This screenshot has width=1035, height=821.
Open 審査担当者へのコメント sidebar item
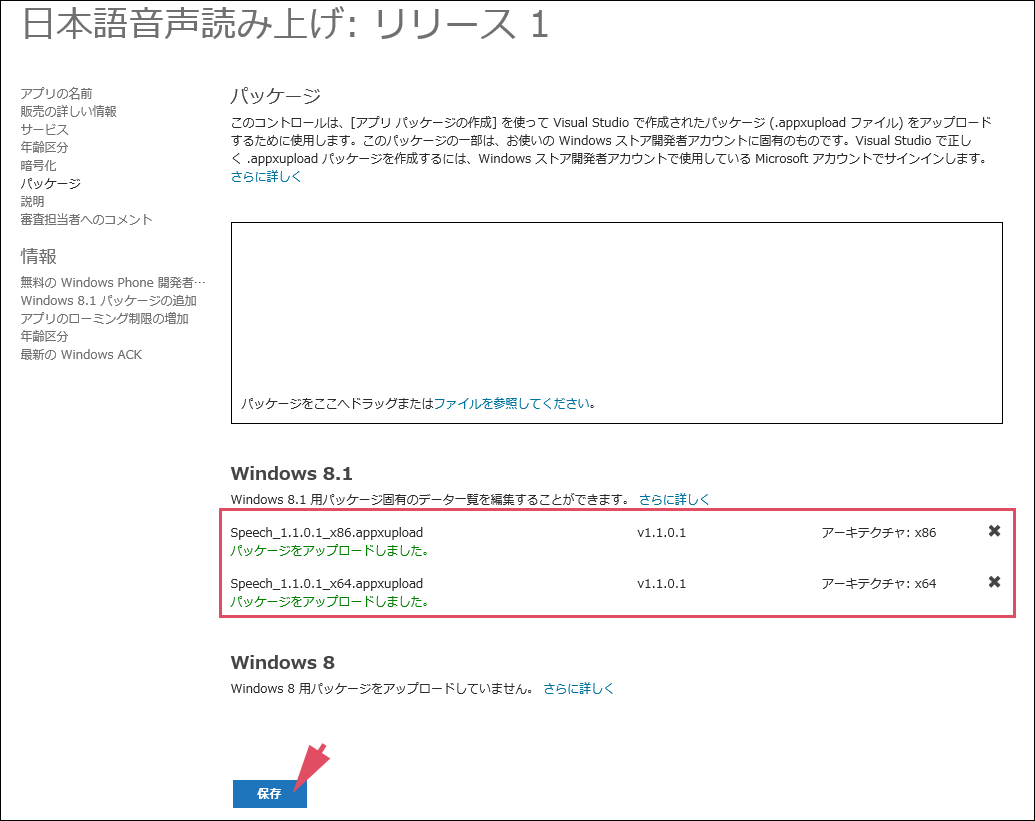pyautogui.click(x=86, y=219)
